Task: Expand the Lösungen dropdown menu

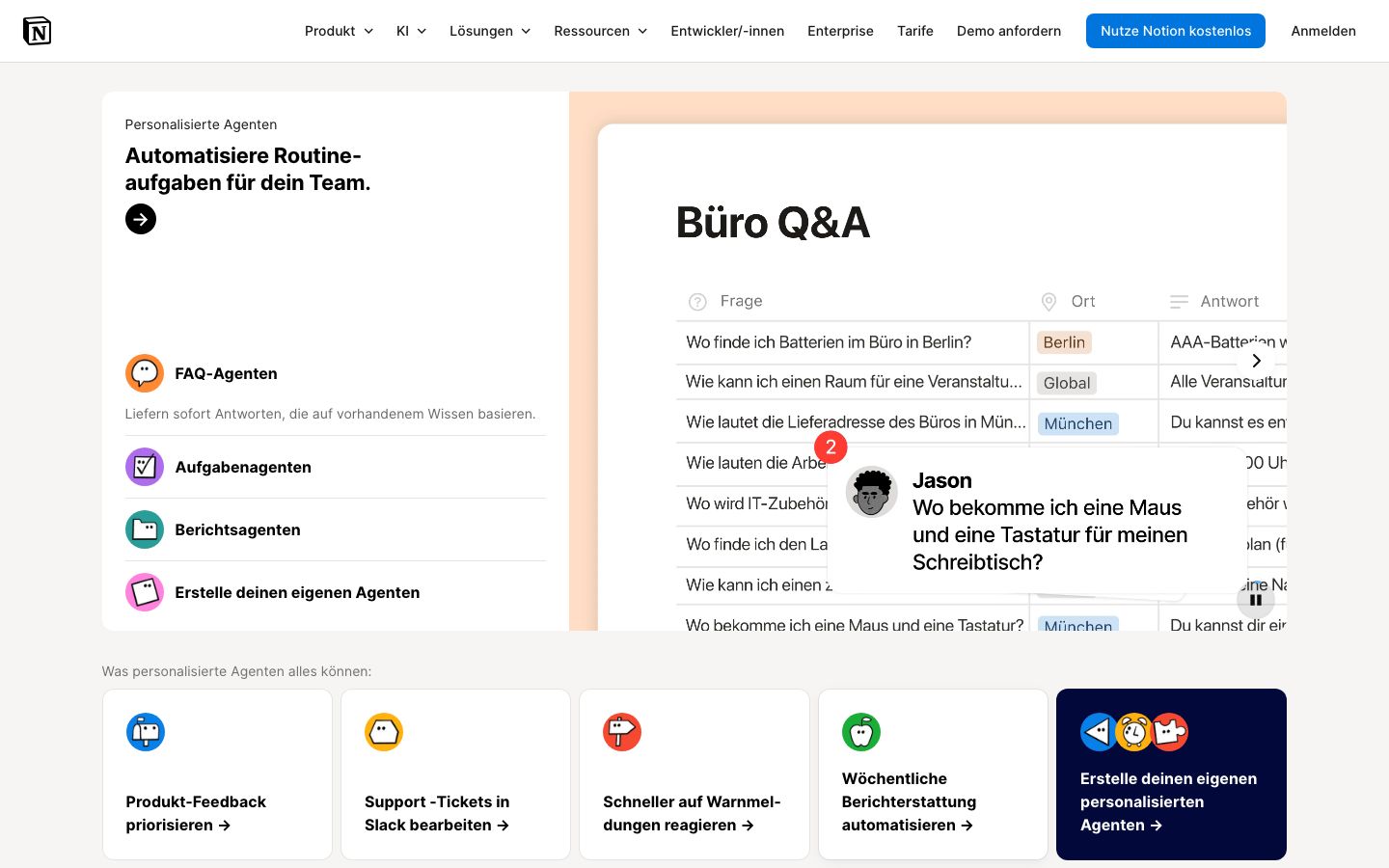Action: (490, 31)
